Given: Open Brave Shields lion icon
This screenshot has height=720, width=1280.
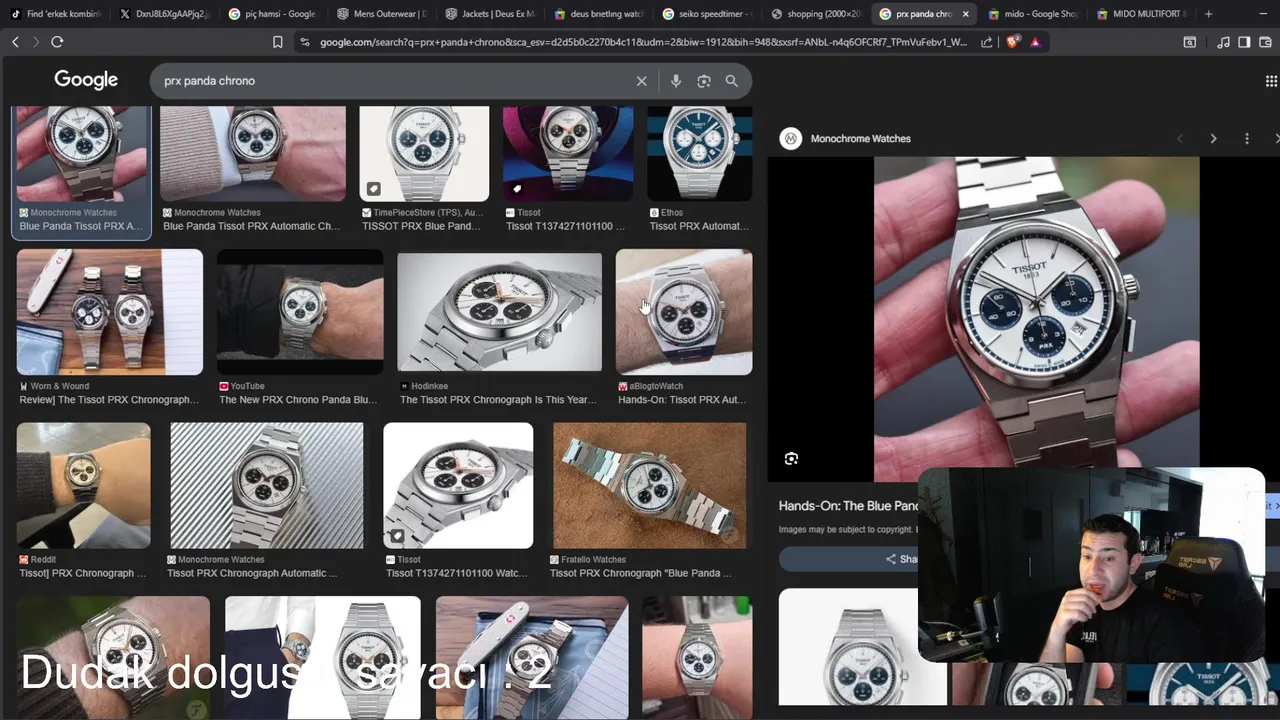Looking at the screenshot, I should pos(1012,42).
